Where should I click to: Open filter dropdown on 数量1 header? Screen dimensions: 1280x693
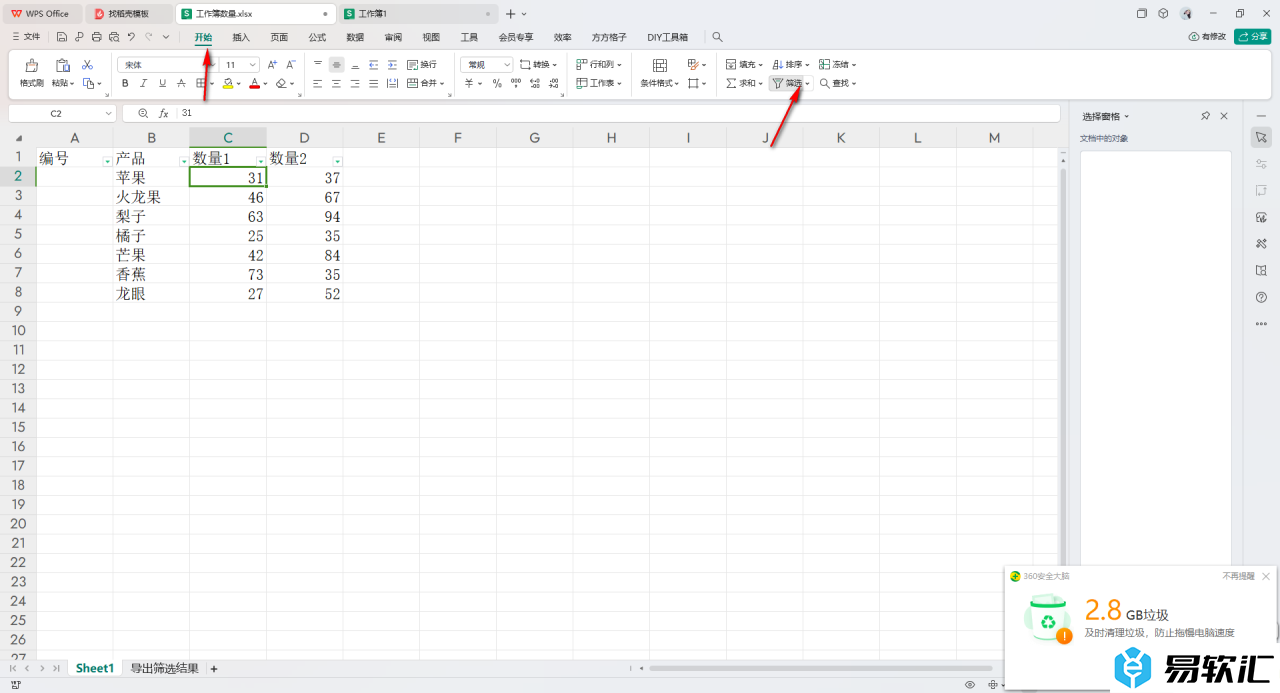[260, 161]
